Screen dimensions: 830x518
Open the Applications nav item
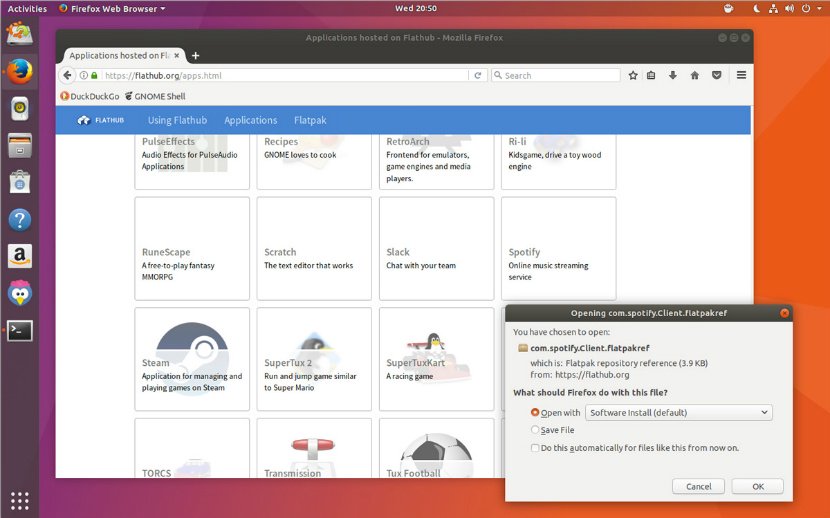coord(250,120)
